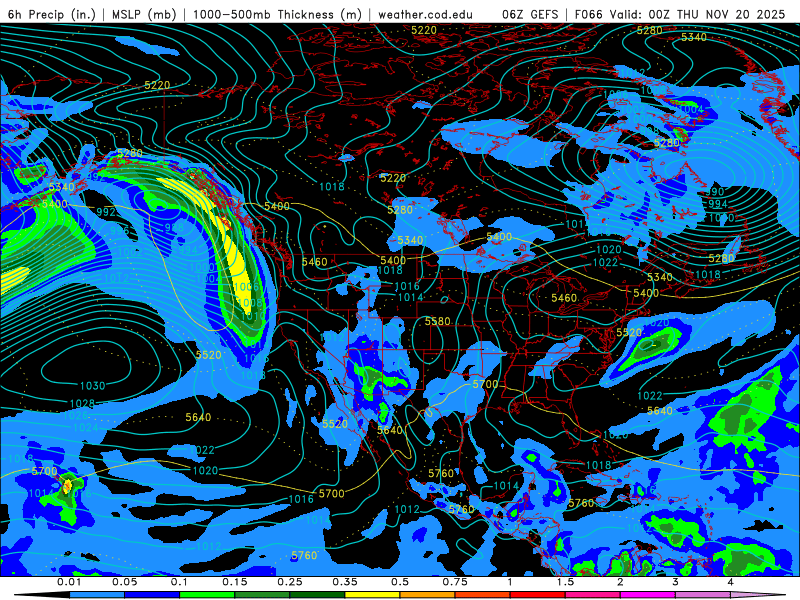Click the '0.25' legend value
This screenshot has width=800, height=600.
click(290, 582)
